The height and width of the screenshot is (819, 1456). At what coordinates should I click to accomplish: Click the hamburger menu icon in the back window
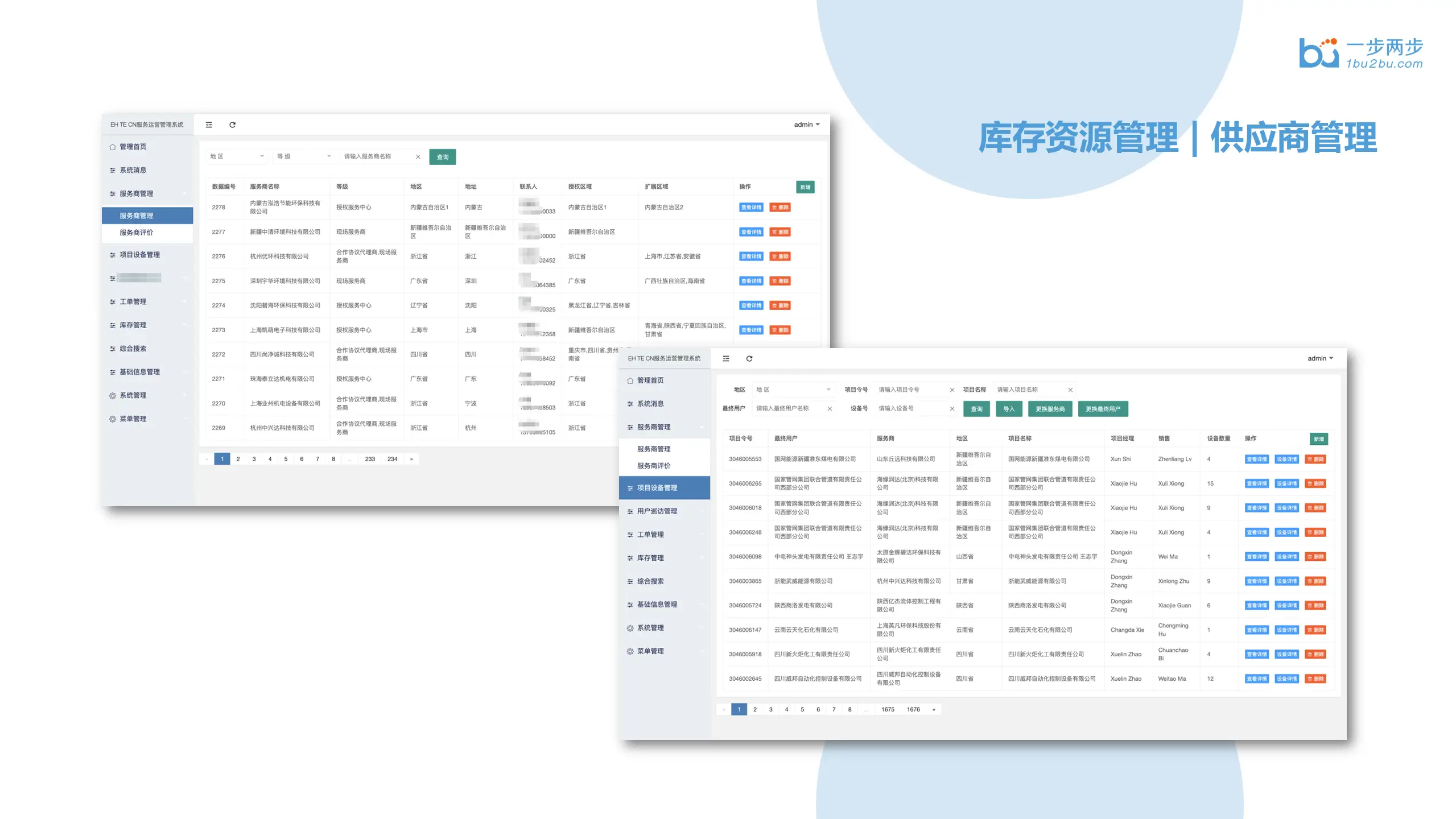pos(209,125)
